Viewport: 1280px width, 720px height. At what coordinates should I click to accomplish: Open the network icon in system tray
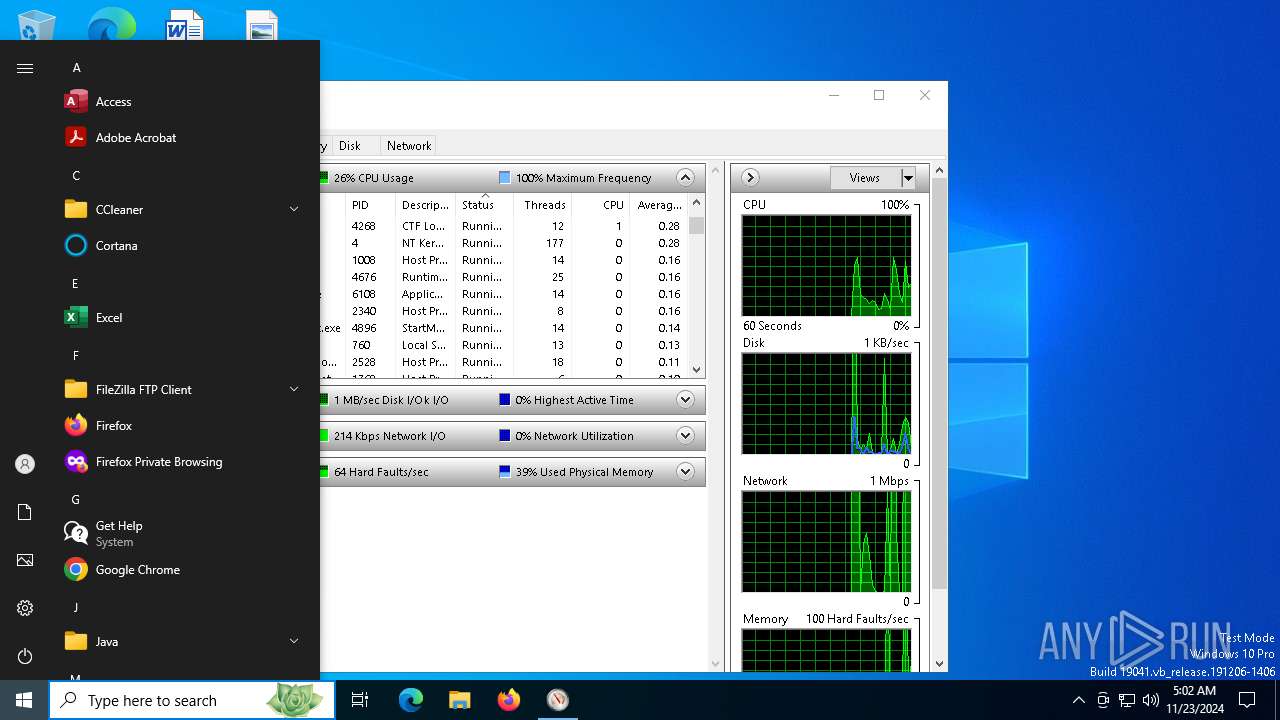pyautogui.click(x=1127, y=700)
